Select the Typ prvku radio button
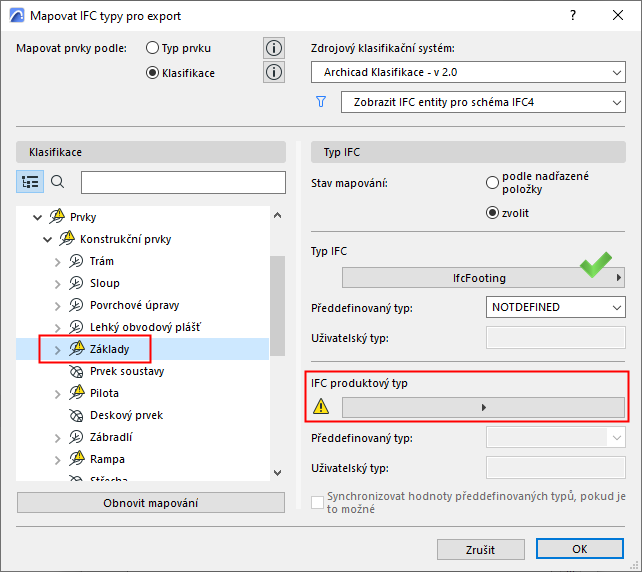The image size is (642, 572). tap(153, 48)
